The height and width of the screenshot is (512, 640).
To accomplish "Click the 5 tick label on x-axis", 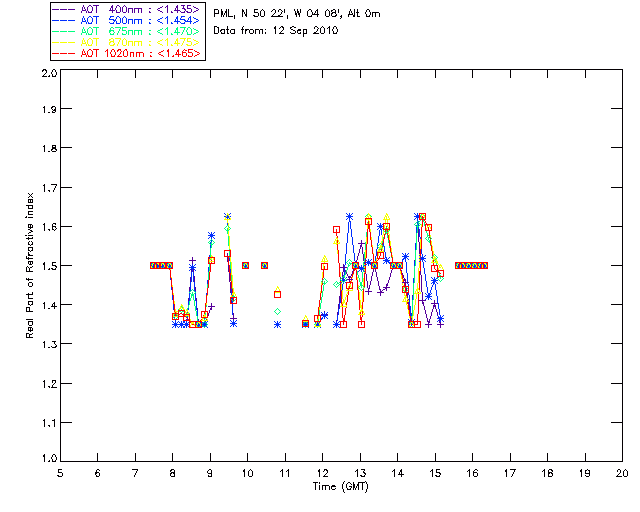I will (x=60, y=472).
